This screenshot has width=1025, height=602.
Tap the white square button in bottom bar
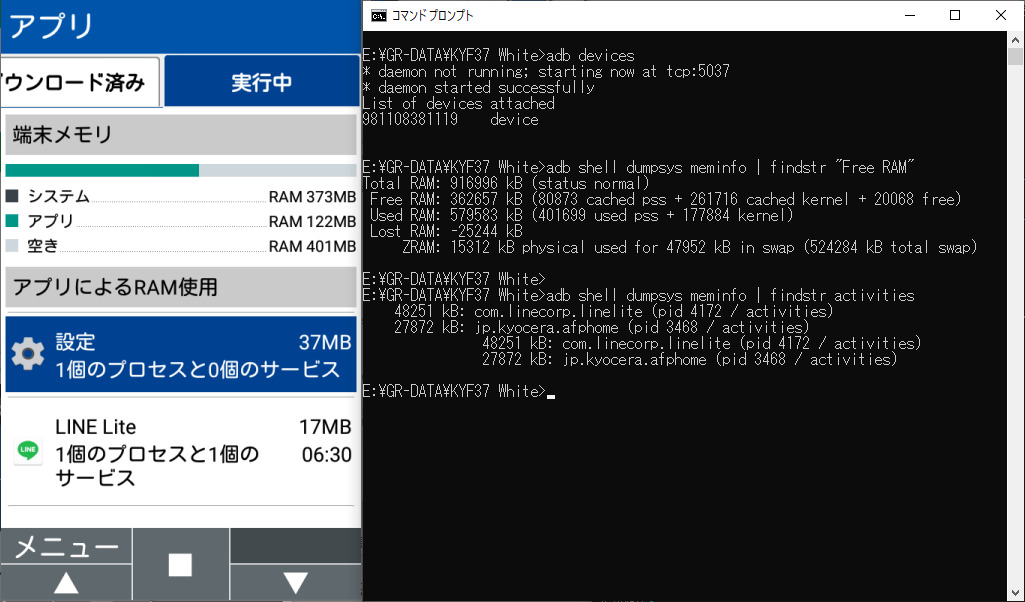(180, 565)
